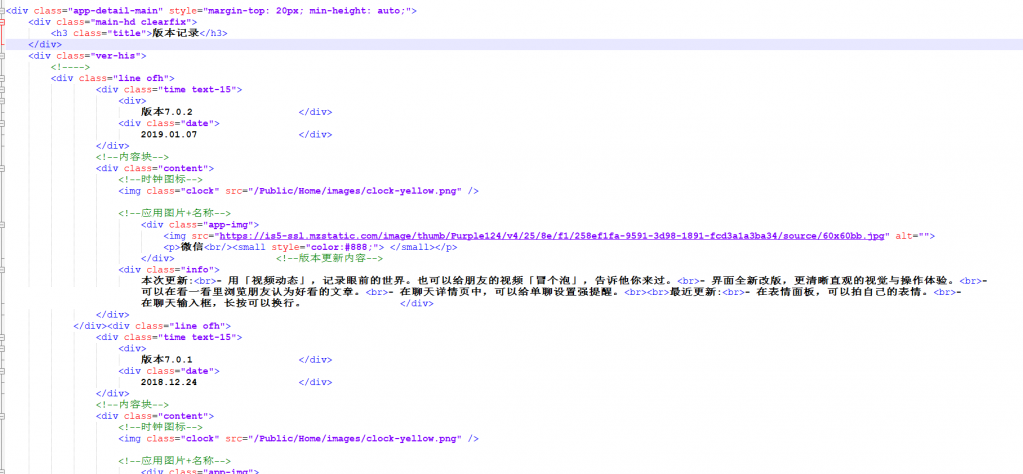1023x474 pixels.
Task: Collapse the app-detail-main div fold
Action: (x=4, y=10)
